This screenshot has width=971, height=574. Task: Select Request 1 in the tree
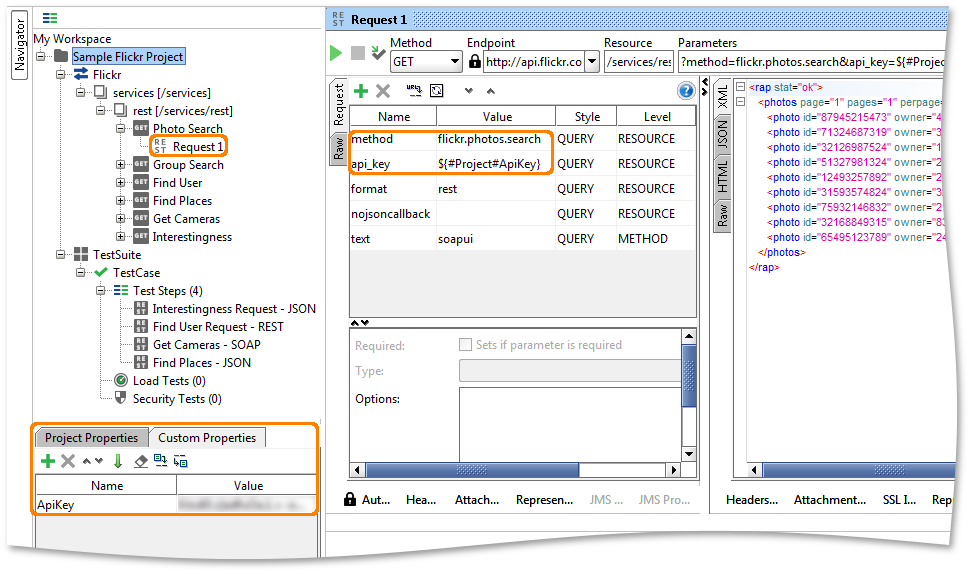(x=198, y=147)
